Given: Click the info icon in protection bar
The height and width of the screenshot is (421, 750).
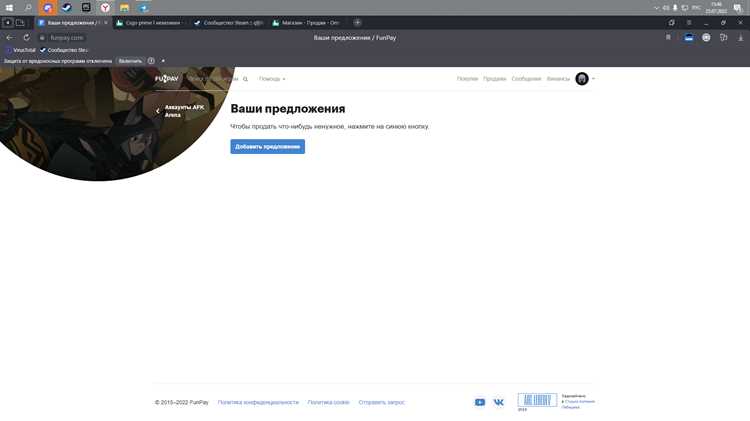Looking at the screenshot, I should point(151,61).
